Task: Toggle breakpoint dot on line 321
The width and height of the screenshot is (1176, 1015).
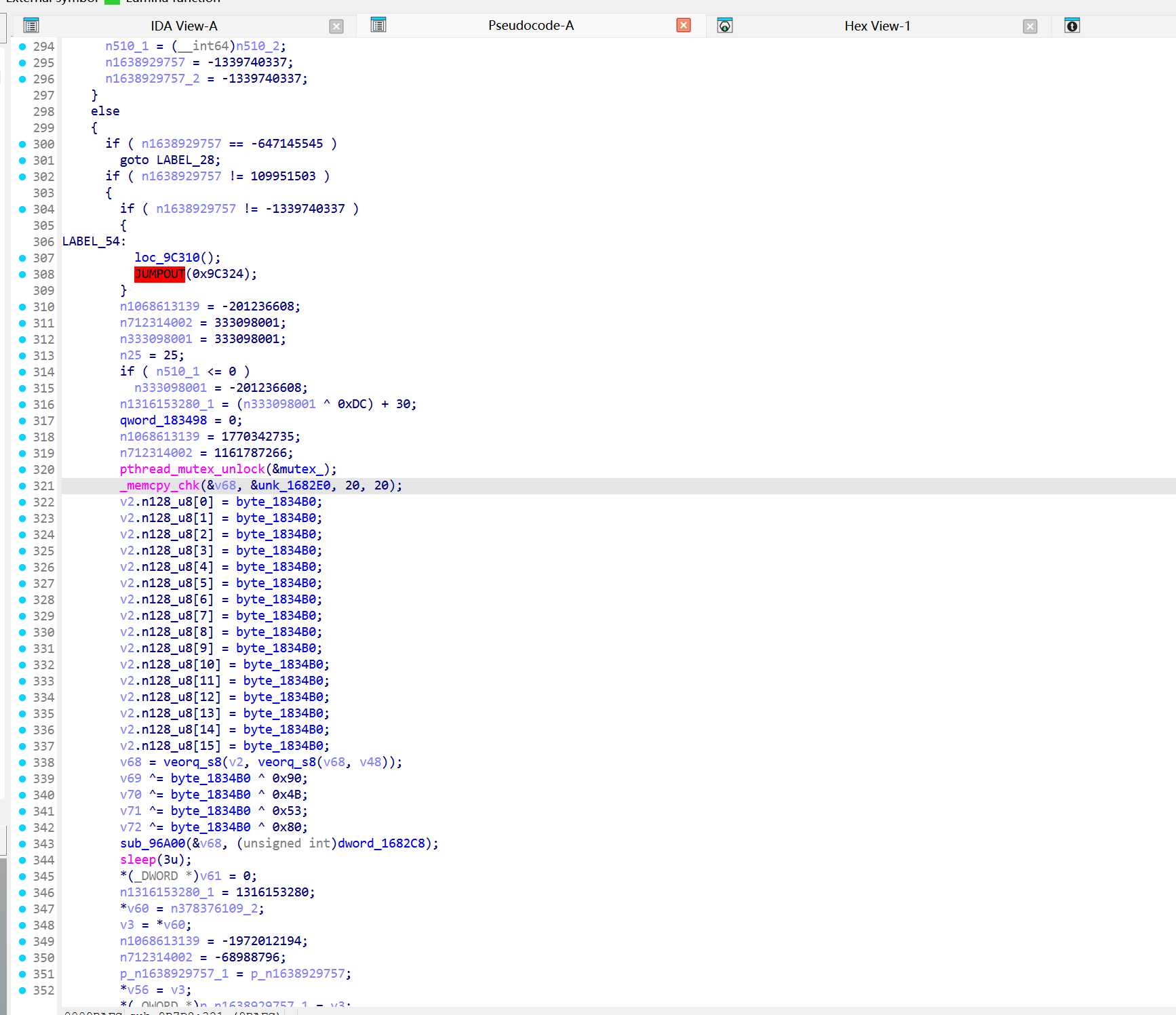Action: [22, 485]
